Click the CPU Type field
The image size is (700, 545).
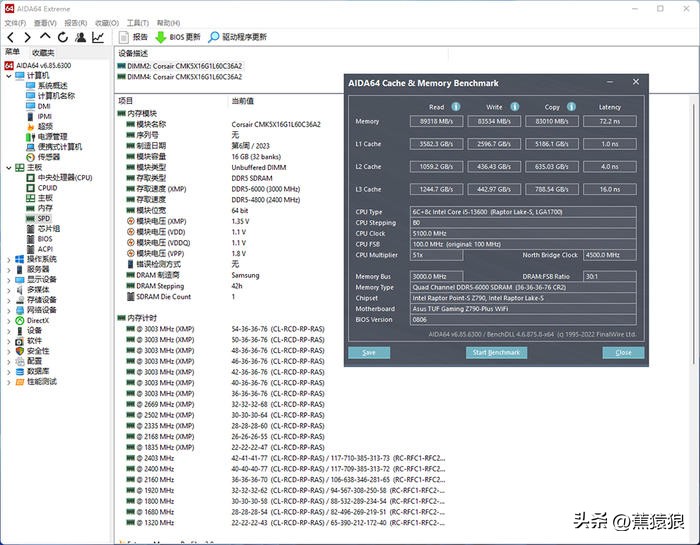coord(523,212)
